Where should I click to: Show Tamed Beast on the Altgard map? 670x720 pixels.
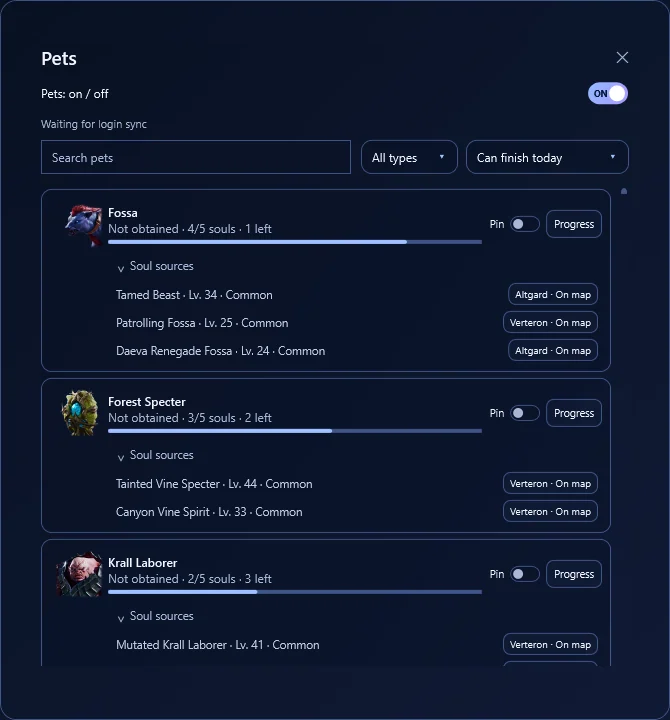coord(552,294)
